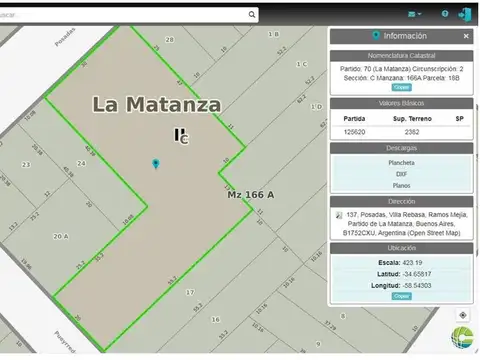The height and width of the screenshot is (360, 480).
Task: Click the search magnifier icon
Action: [x=252, y=14]
